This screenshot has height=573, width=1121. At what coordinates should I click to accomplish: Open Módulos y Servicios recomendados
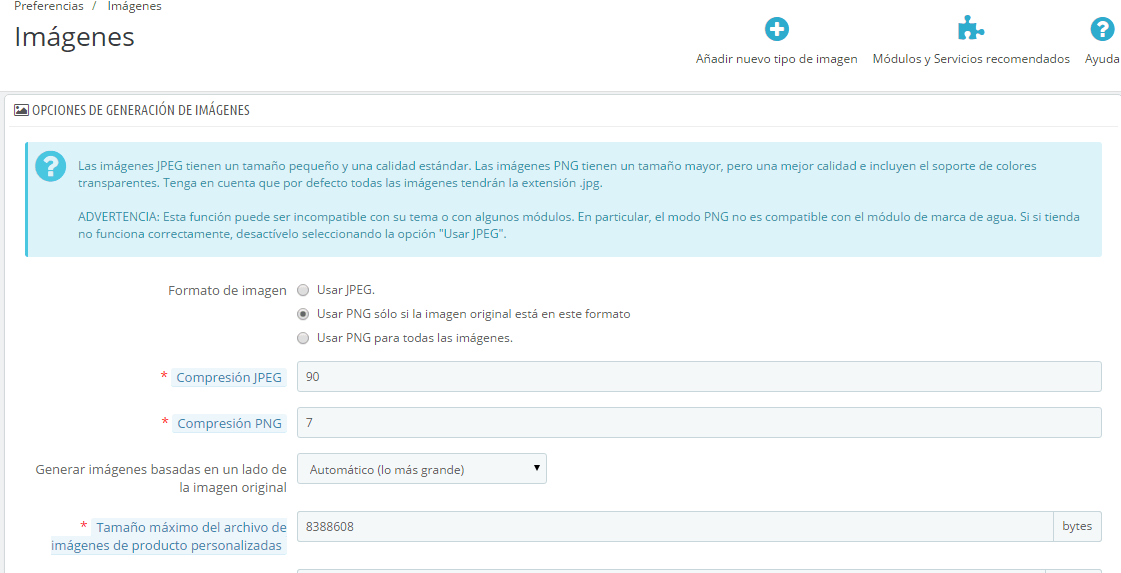[x=970, y=59]
